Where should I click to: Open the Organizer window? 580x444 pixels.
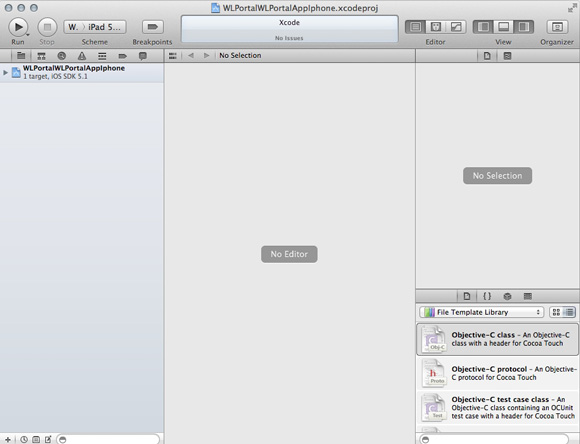coord(557,27)
